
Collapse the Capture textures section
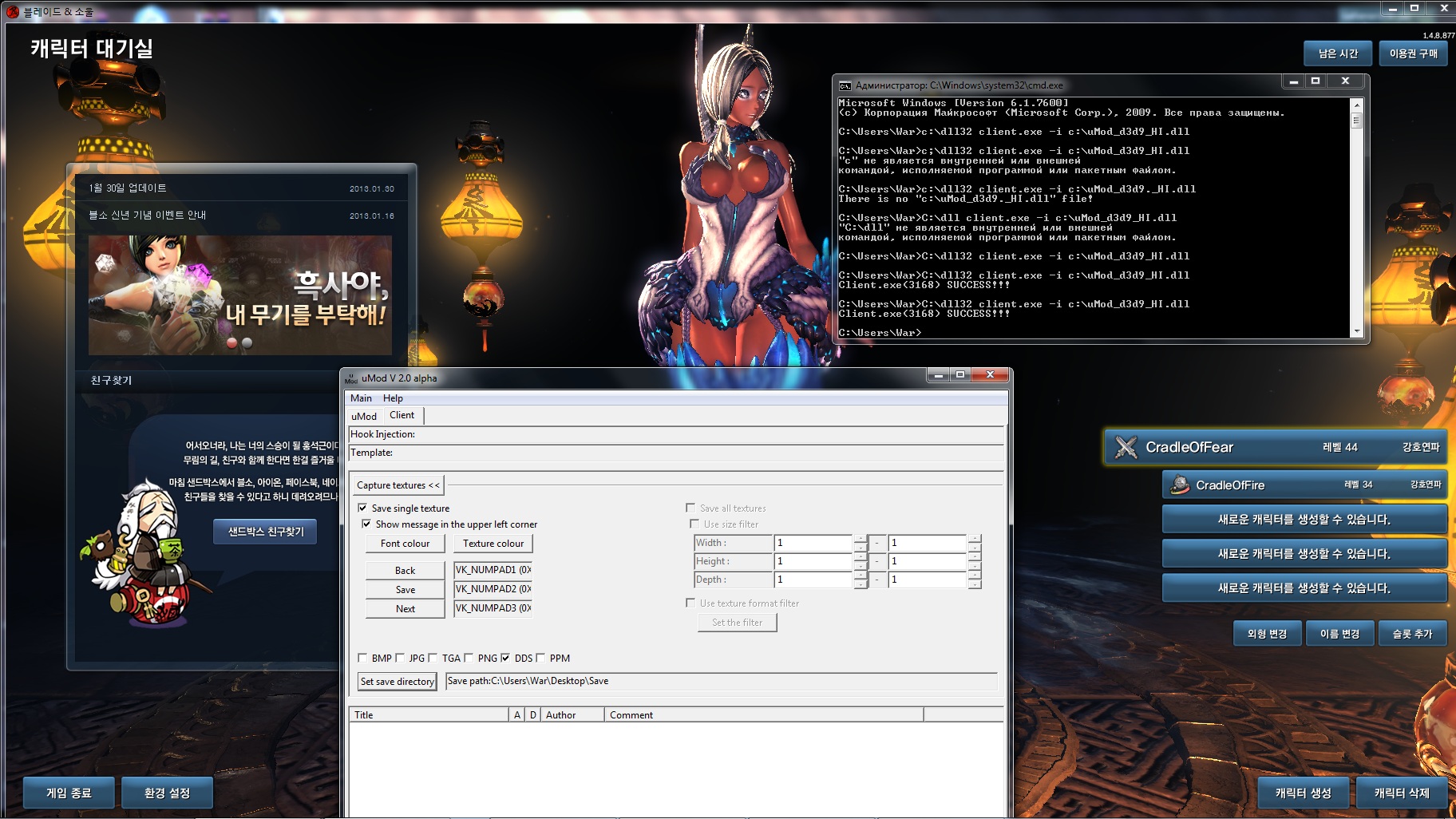pos(398,485)
